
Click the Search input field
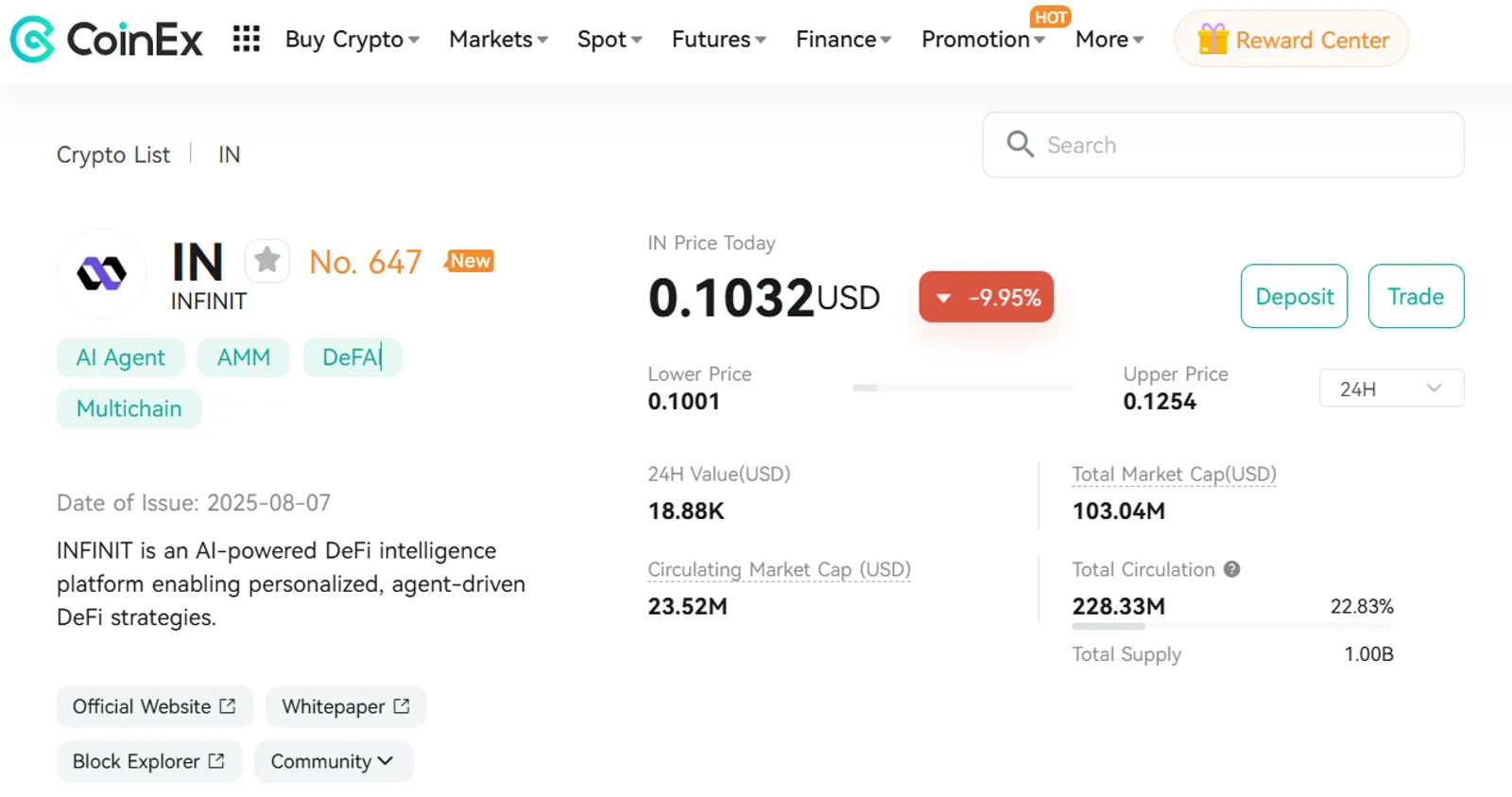click(1223, 145)
